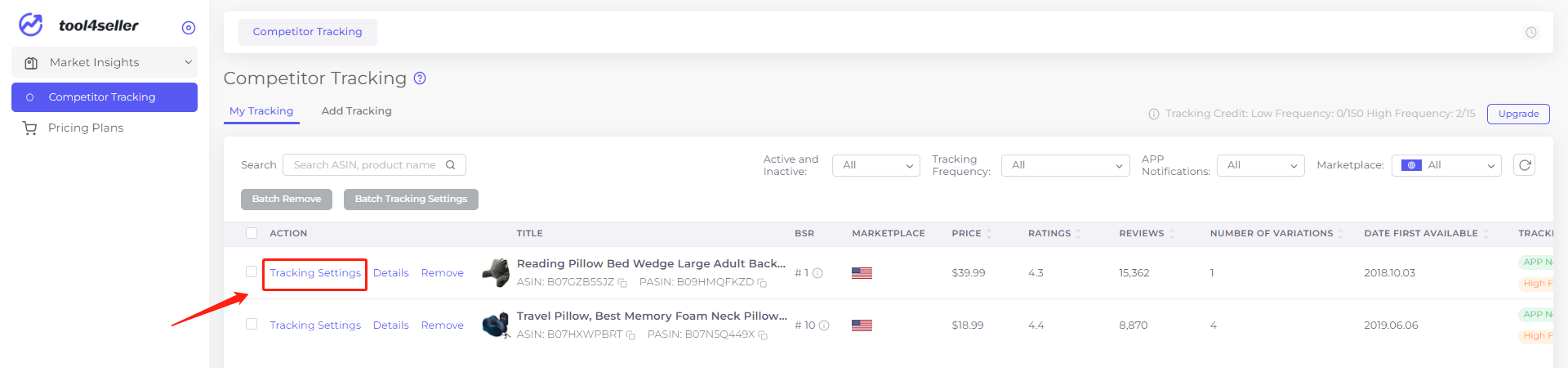Click the Search ASIN, product name field
The image size is (1568, 368).
pos(364,165)
